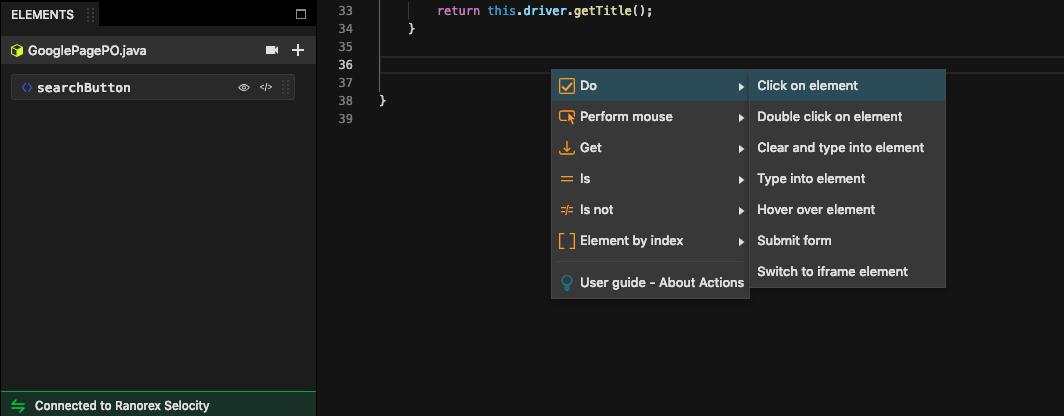Click the angle-bracket icon before searchButton

[27, 88]
